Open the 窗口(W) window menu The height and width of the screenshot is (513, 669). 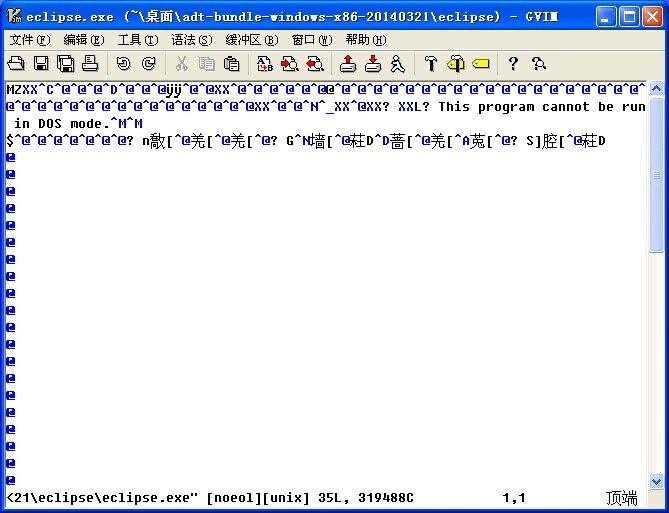[310, 40]
